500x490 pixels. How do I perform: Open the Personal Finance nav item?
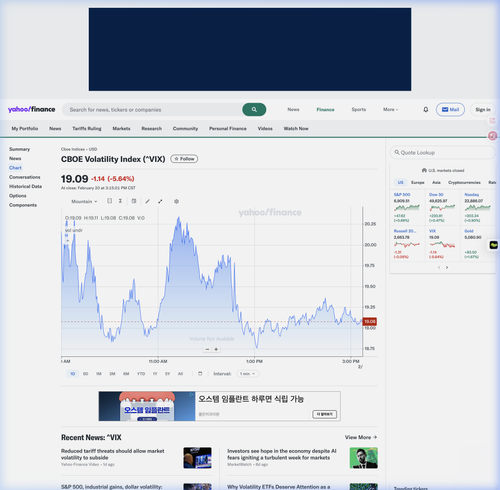click(228, 128)
